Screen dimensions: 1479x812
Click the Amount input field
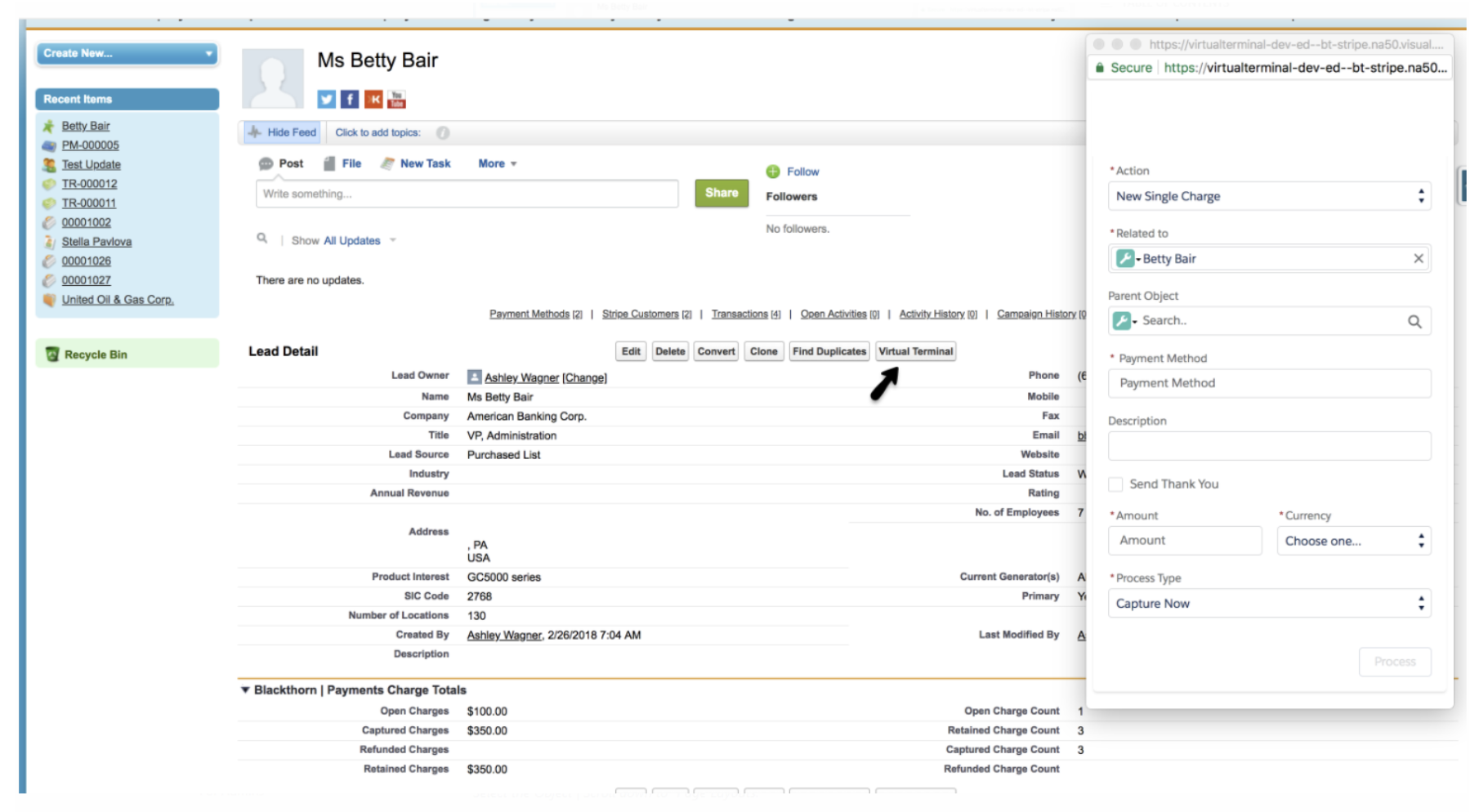1185,541
